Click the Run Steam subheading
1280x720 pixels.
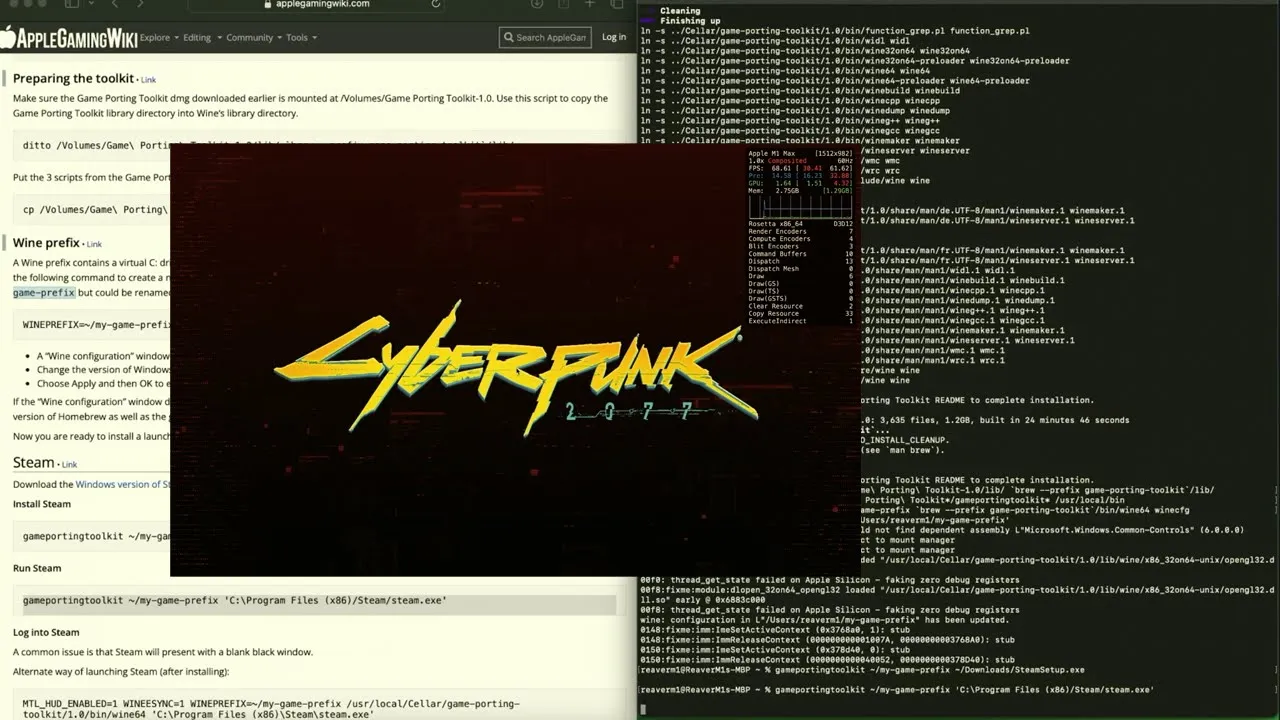37,568
